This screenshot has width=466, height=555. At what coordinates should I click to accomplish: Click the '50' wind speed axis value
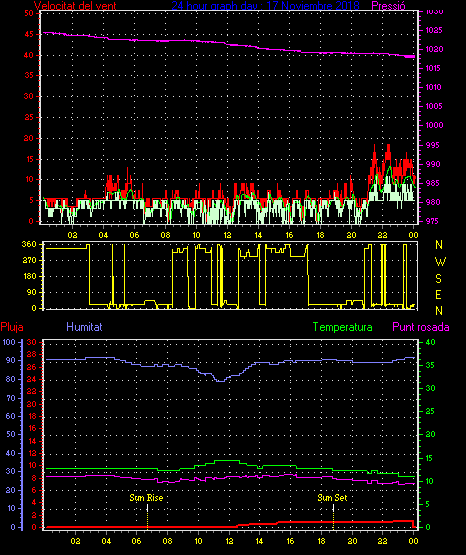coord(29,13)
